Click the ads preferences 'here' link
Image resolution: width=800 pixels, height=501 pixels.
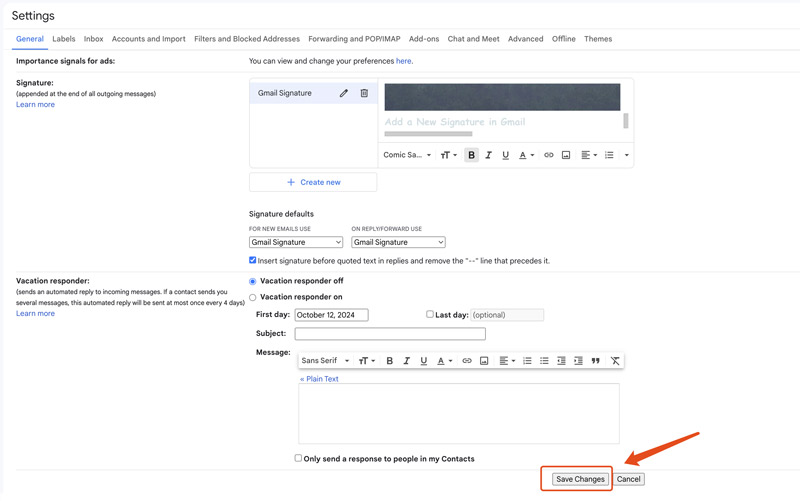tap(404, 61)
